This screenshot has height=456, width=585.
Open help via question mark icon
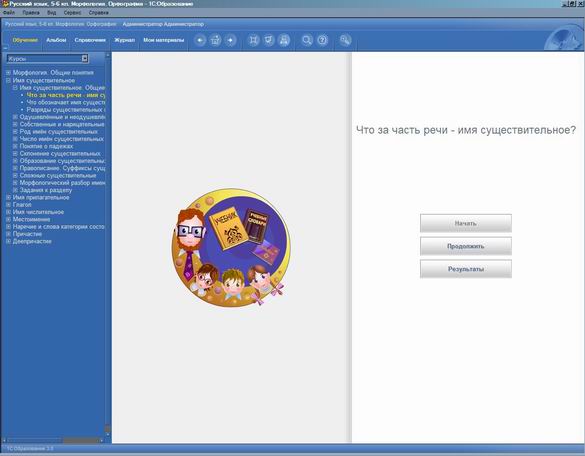322,40
